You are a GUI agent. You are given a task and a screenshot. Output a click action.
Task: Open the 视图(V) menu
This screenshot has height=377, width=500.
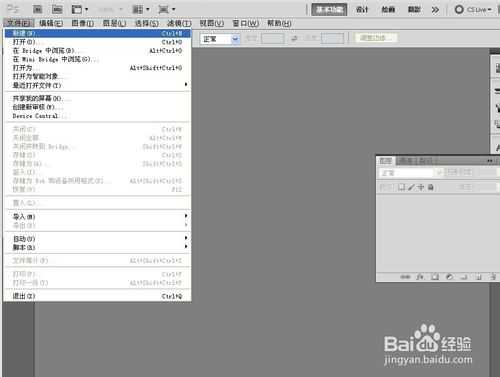(212, 23)
